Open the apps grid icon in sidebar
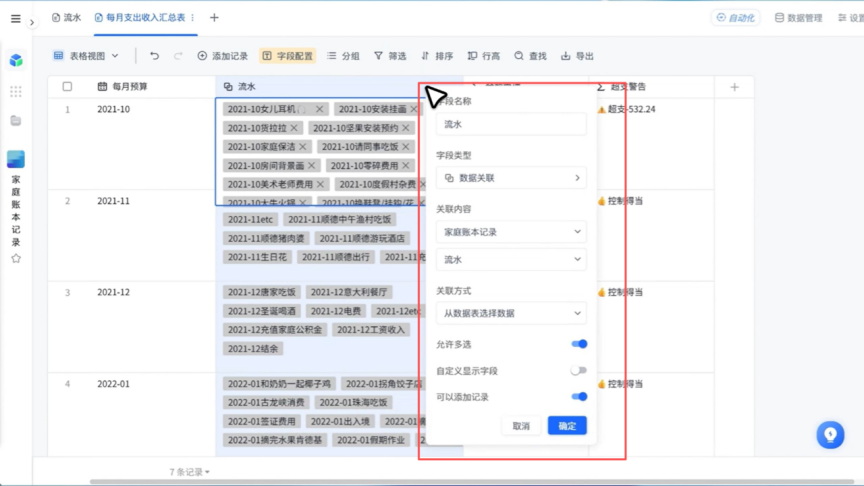The height and width of the screenshot is (486, 864). pos(15,91)
